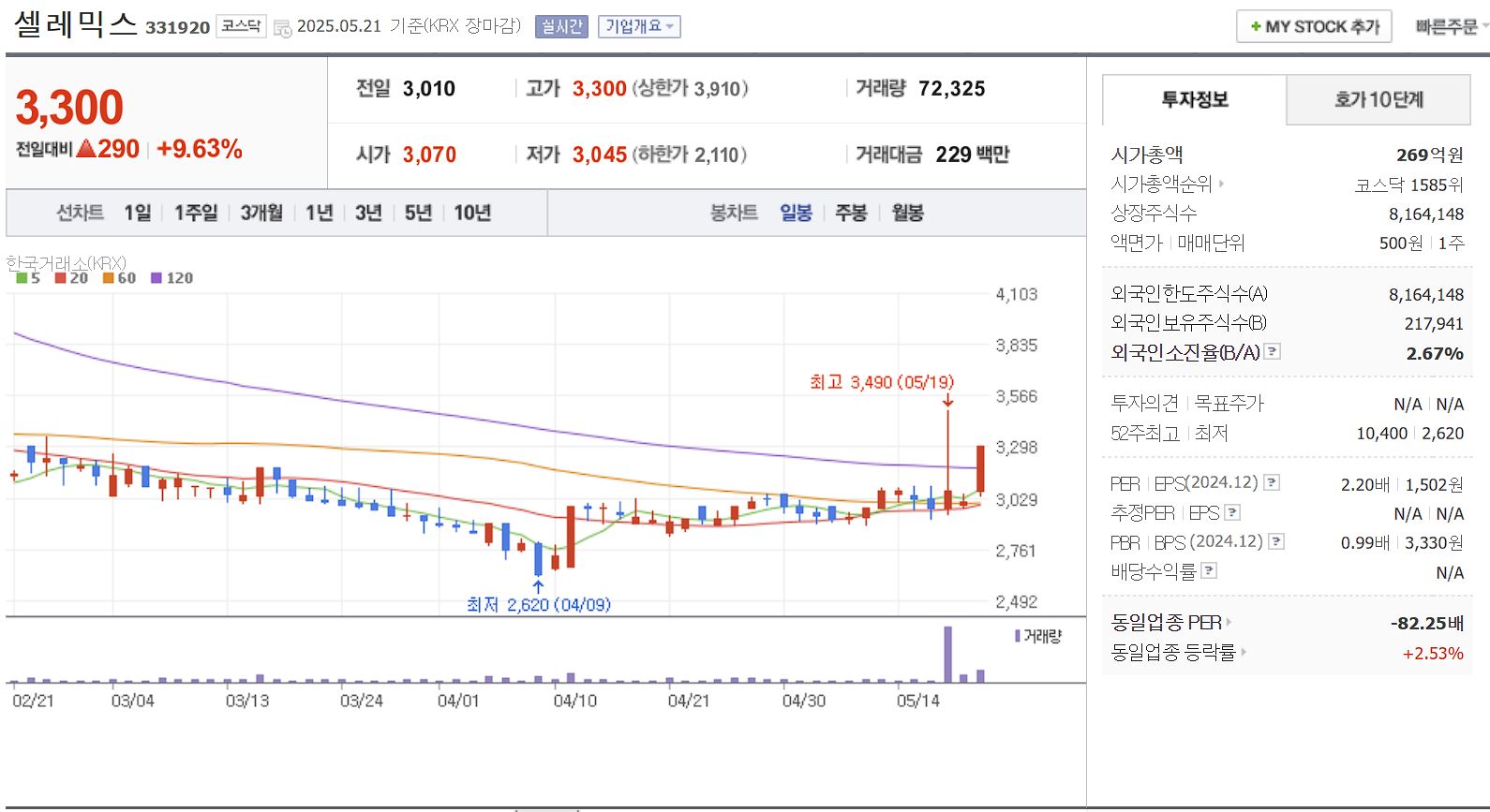Image resolution: width=1490 pixels, height=812 pixels.
Task: Select the 일봉 candle chart
Action: point(796,213)
